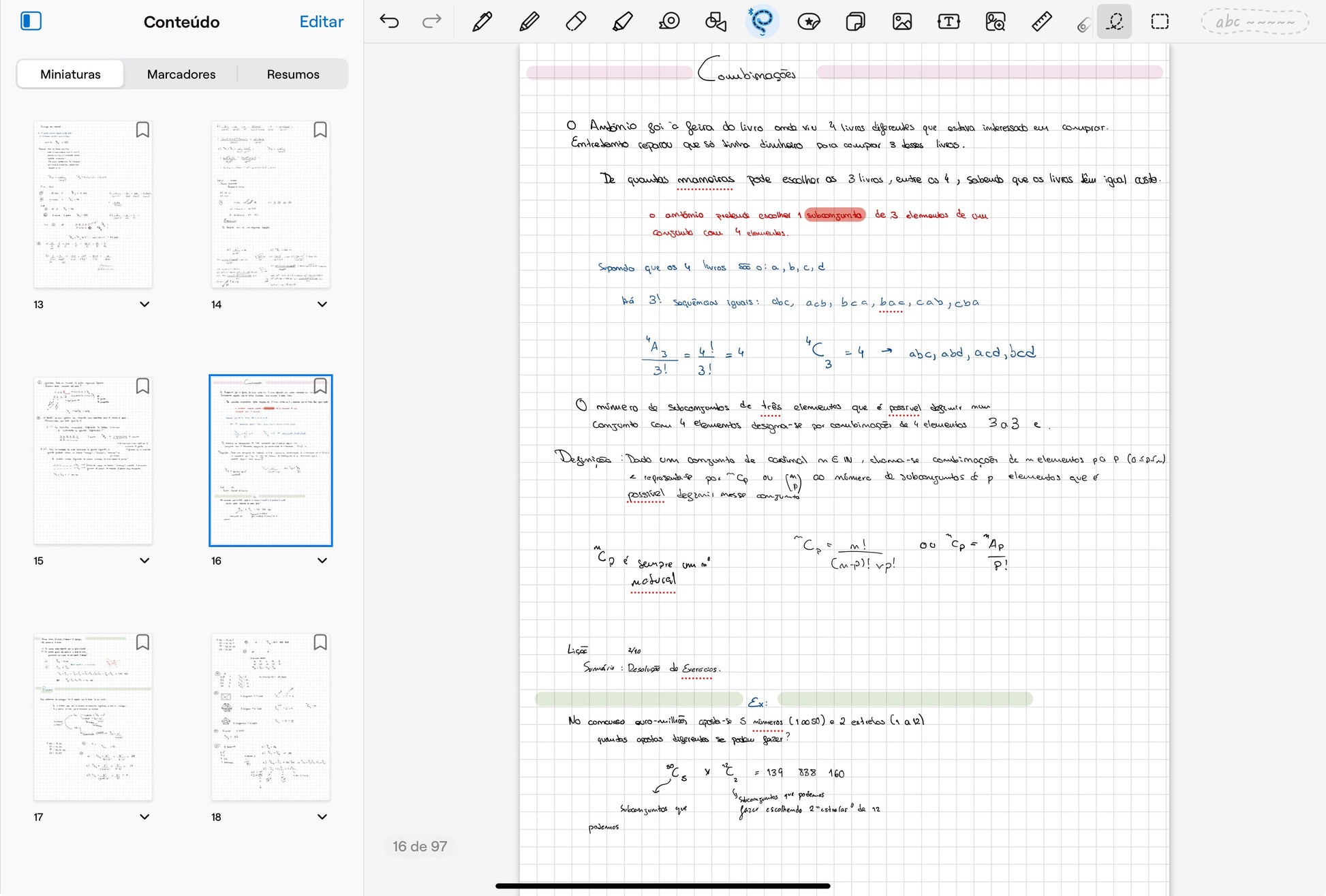Expand options chevron for page 17
The width and height of the screenshot is (1326, 896).
tap(144, 817)
